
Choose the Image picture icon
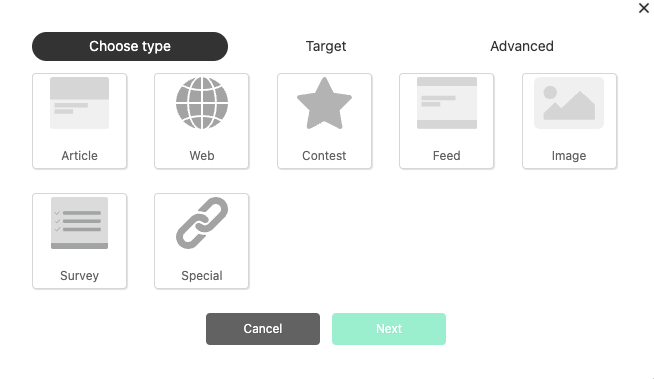point(569,103)
